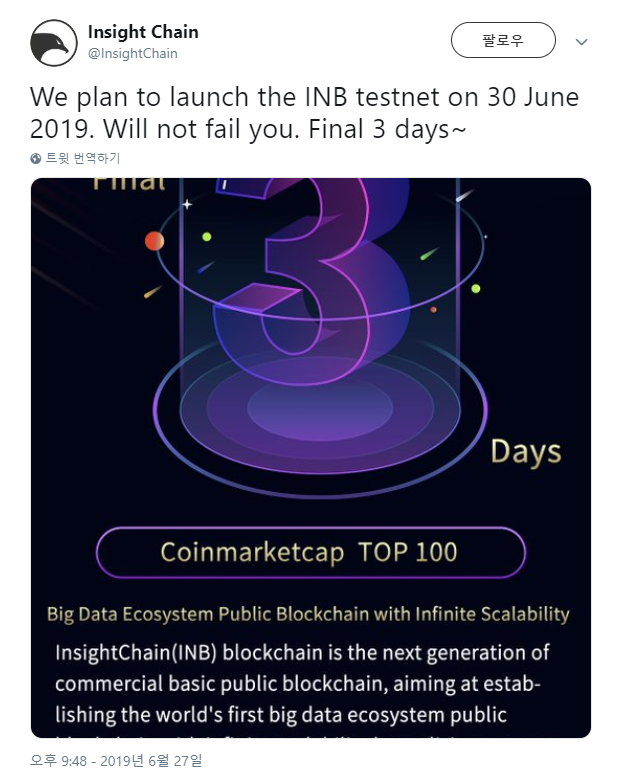Click the Insight Chain eagle avatar
This screenshot has width=619, height=778.
click(54, 43)
